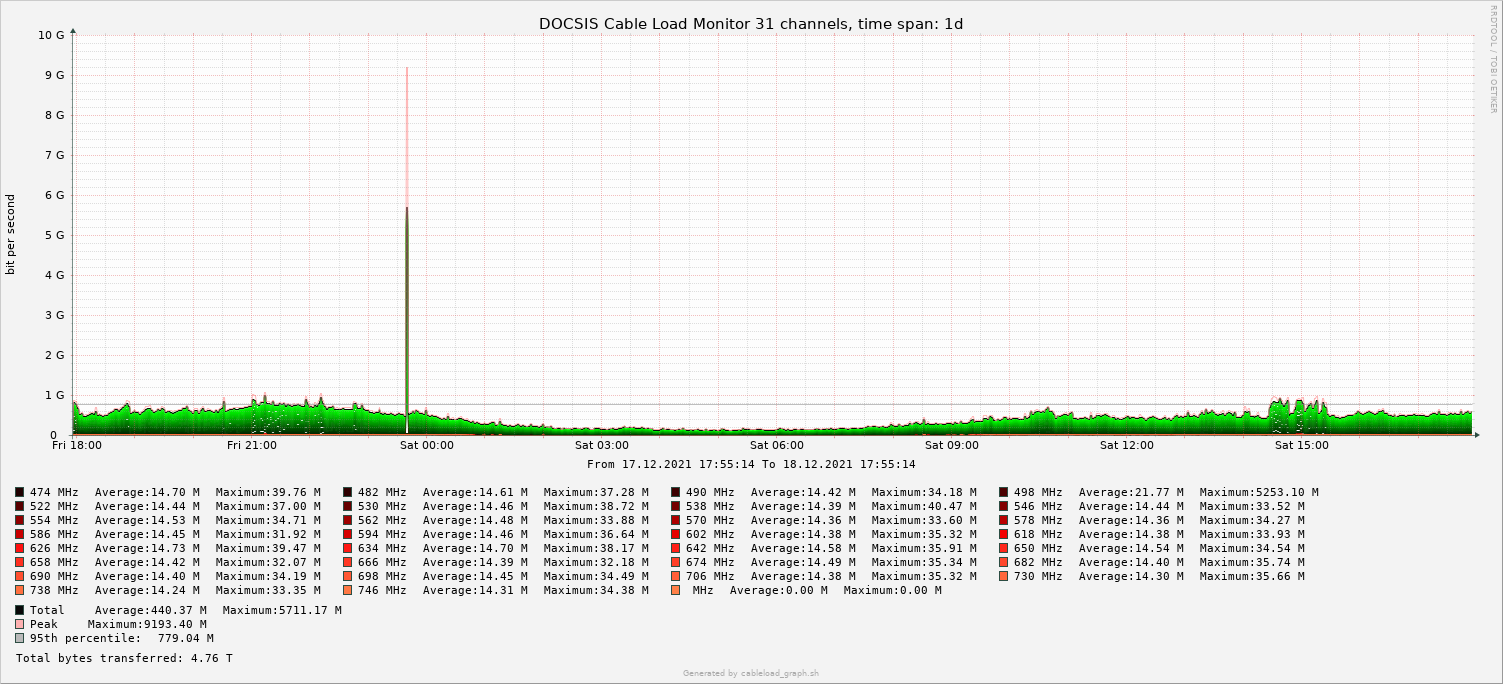This screenshot has height=684, width=1503.
Task: Click the From/To date range caption
Action: [751, 464]
